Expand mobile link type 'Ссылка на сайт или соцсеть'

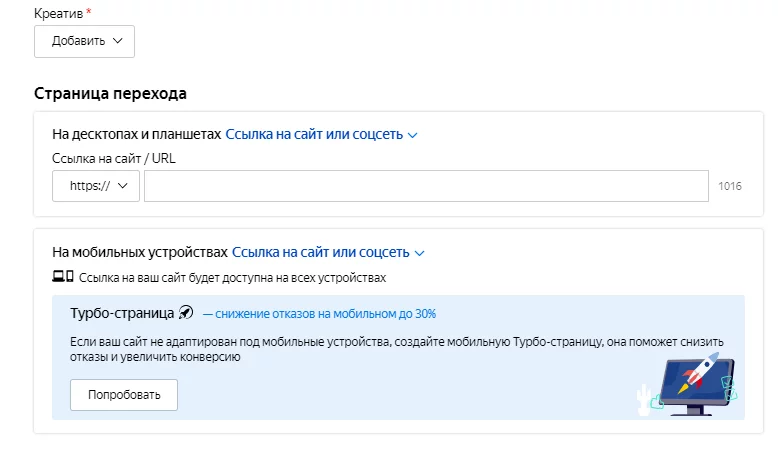328,253
